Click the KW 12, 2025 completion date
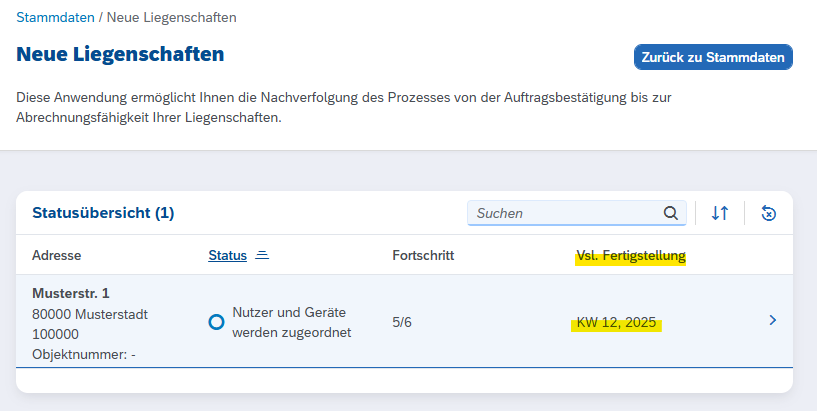 pos(614,323)
